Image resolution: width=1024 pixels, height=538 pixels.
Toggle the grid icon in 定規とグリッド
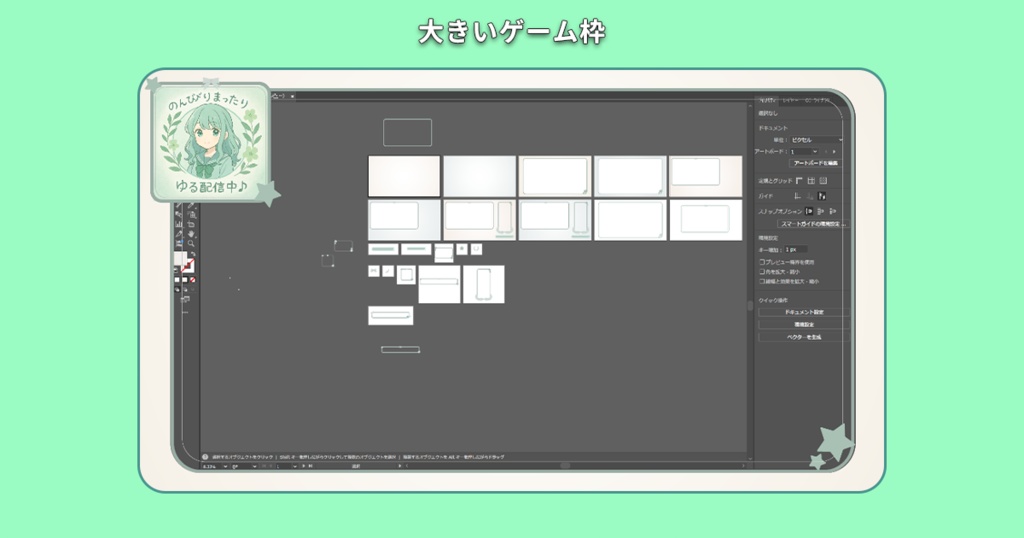811,181
